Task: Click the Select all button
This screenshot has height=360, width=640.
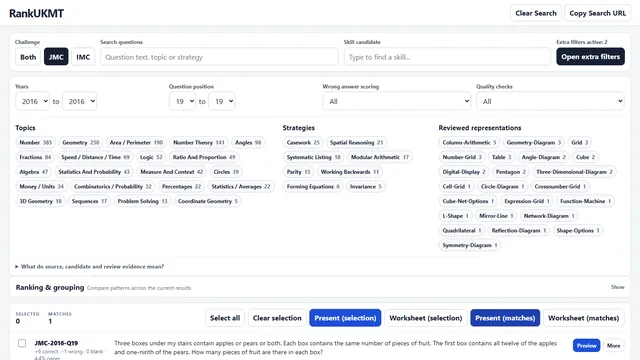Action: coord(225,318)
